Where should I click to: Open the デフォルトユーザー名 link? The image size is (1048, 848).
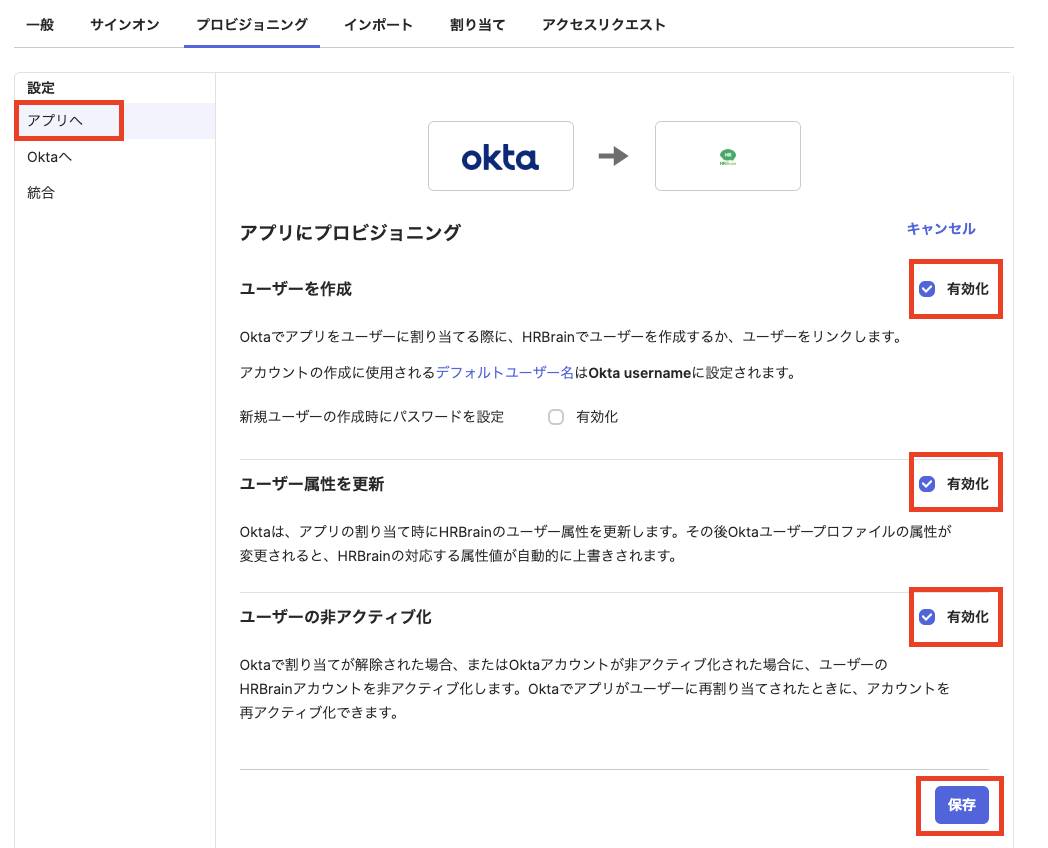click(505, 373)
